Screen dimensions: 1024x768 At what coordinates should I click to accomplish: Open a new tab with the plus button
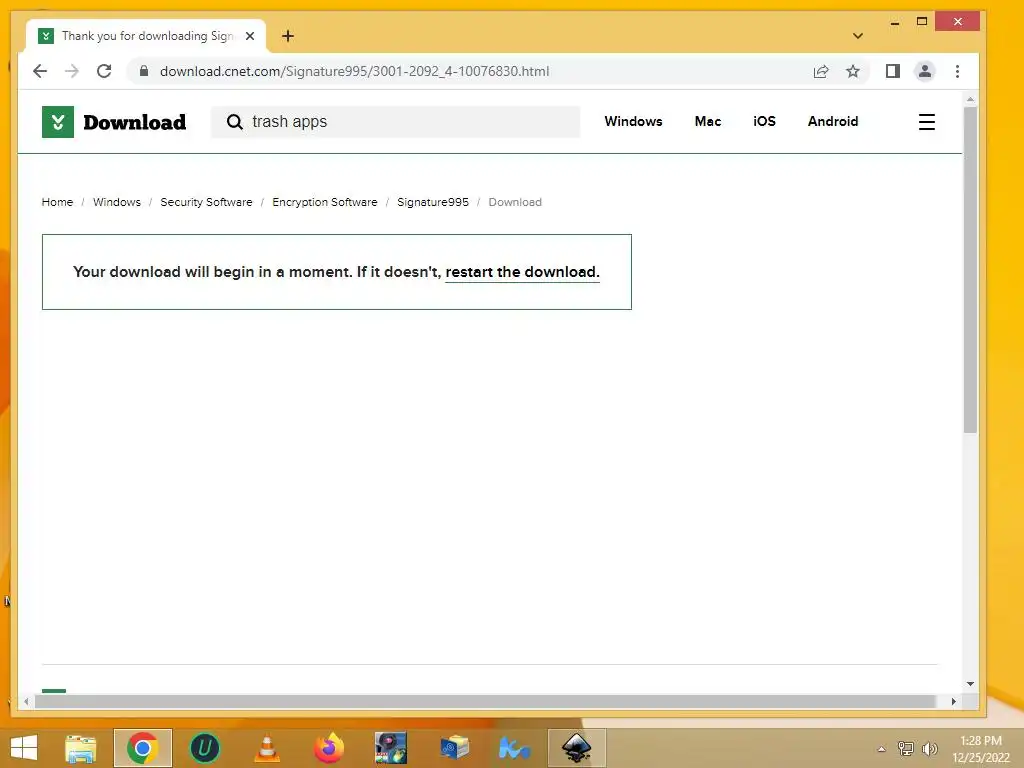[288, 36]
